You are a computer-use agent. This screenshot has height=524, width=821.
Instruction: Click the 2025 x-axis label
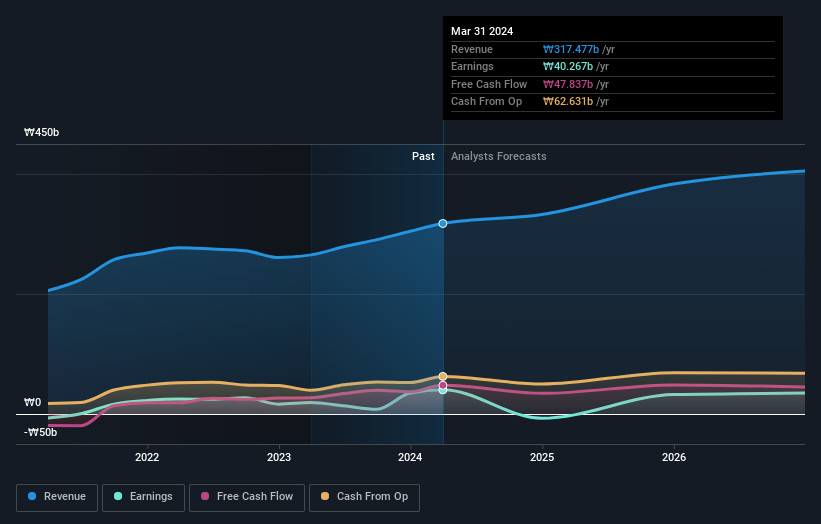(542, 458)
